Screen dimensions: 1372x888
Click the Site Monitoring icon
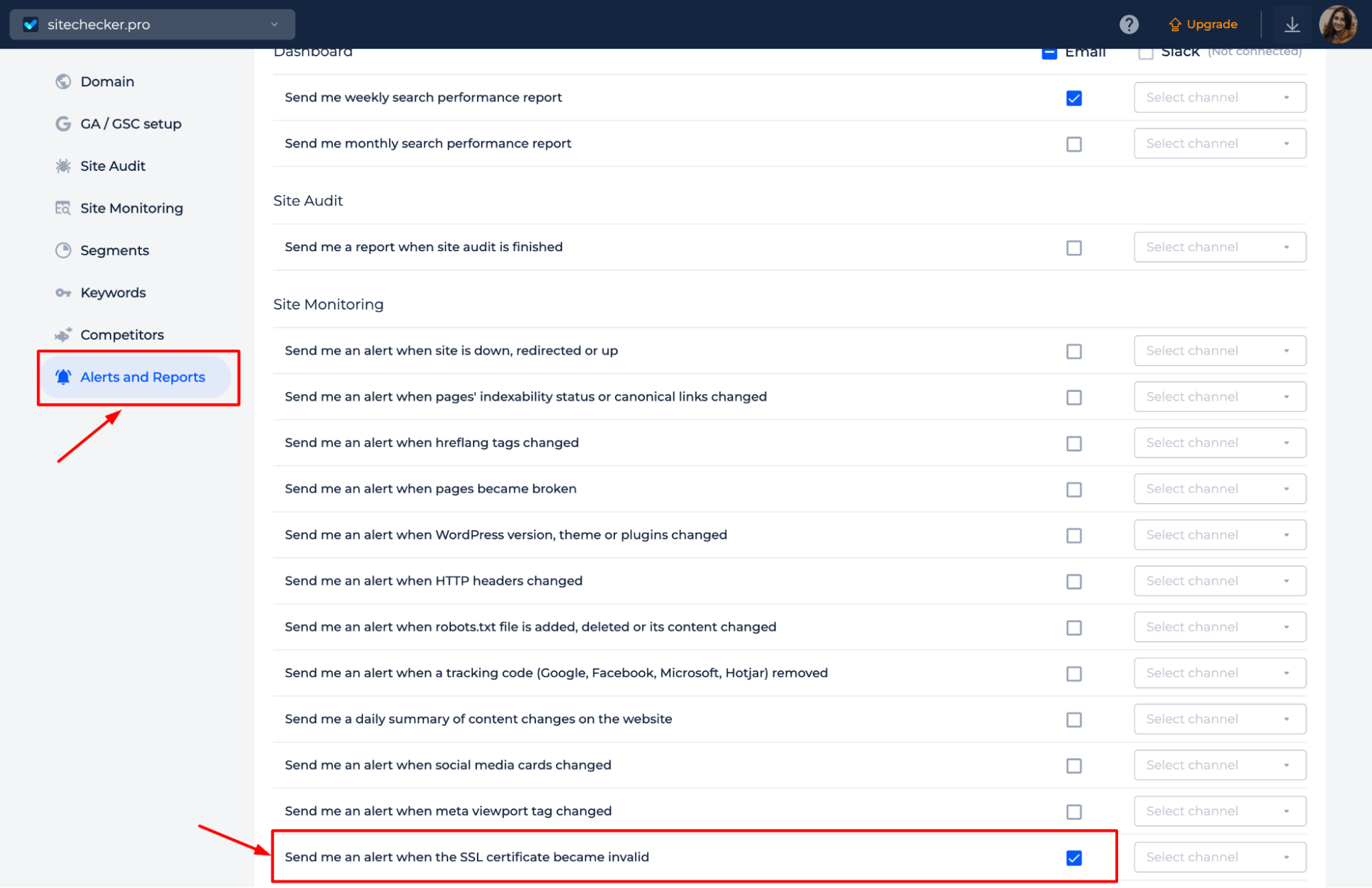[62, 208]
